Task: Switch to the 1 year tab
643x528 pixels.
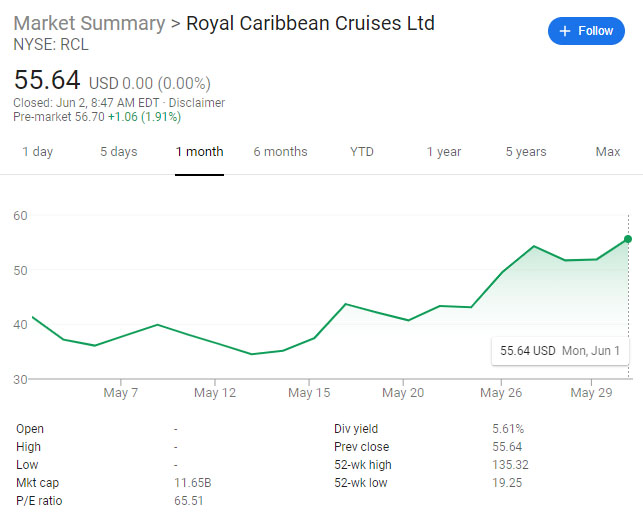Action: click(x=444, y=152)
